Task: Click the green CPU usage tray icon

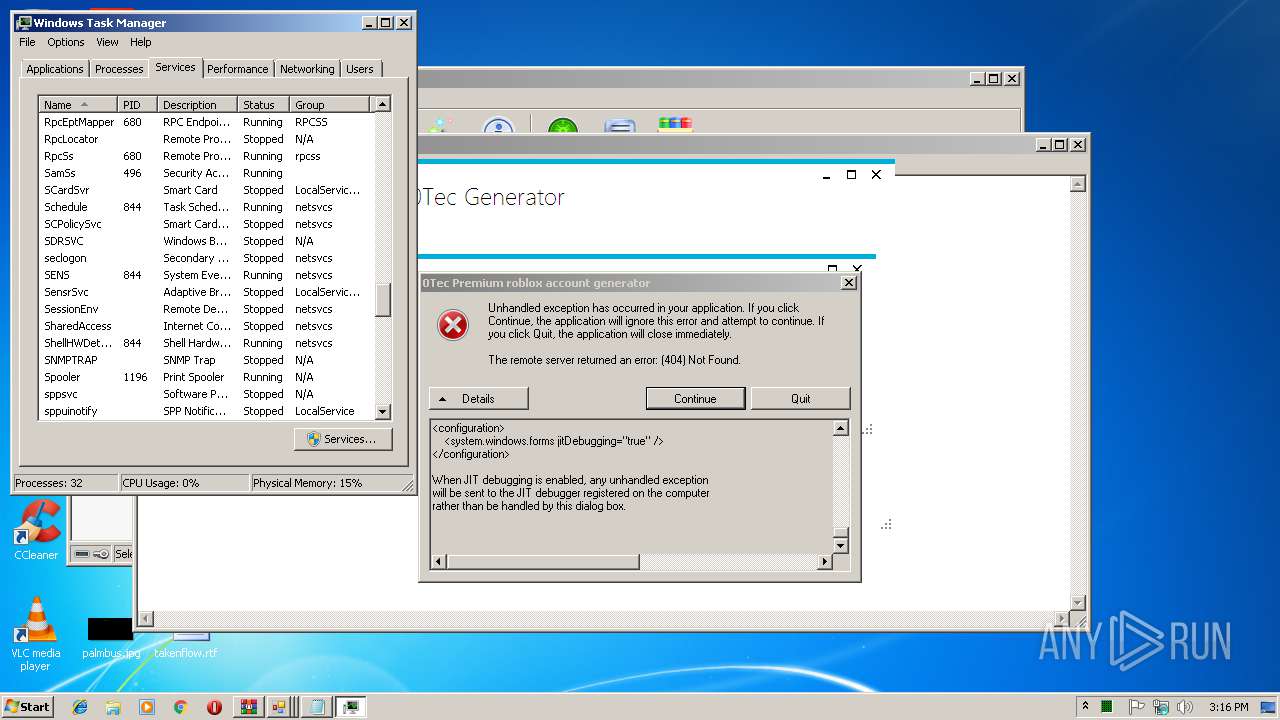Action: 1107,706
